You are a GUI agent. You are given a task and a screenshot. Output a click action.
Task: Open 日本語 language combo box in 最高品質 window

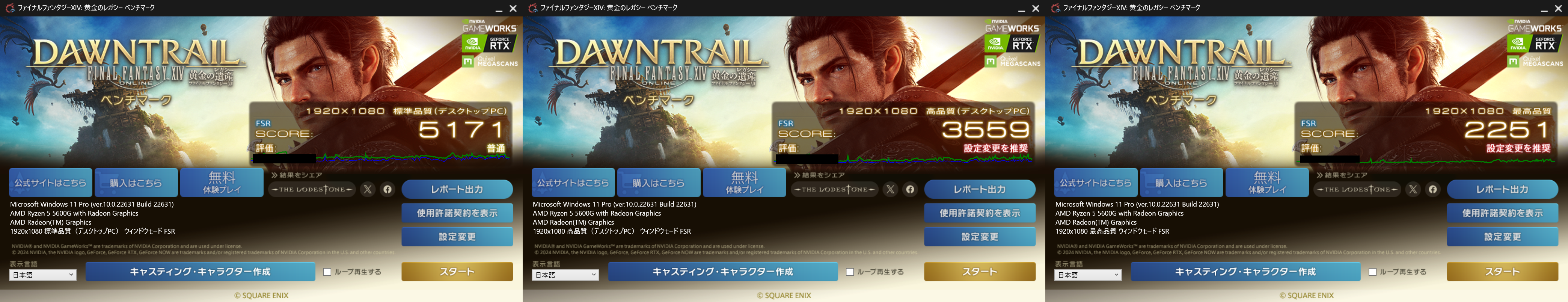click(1089, 275)
